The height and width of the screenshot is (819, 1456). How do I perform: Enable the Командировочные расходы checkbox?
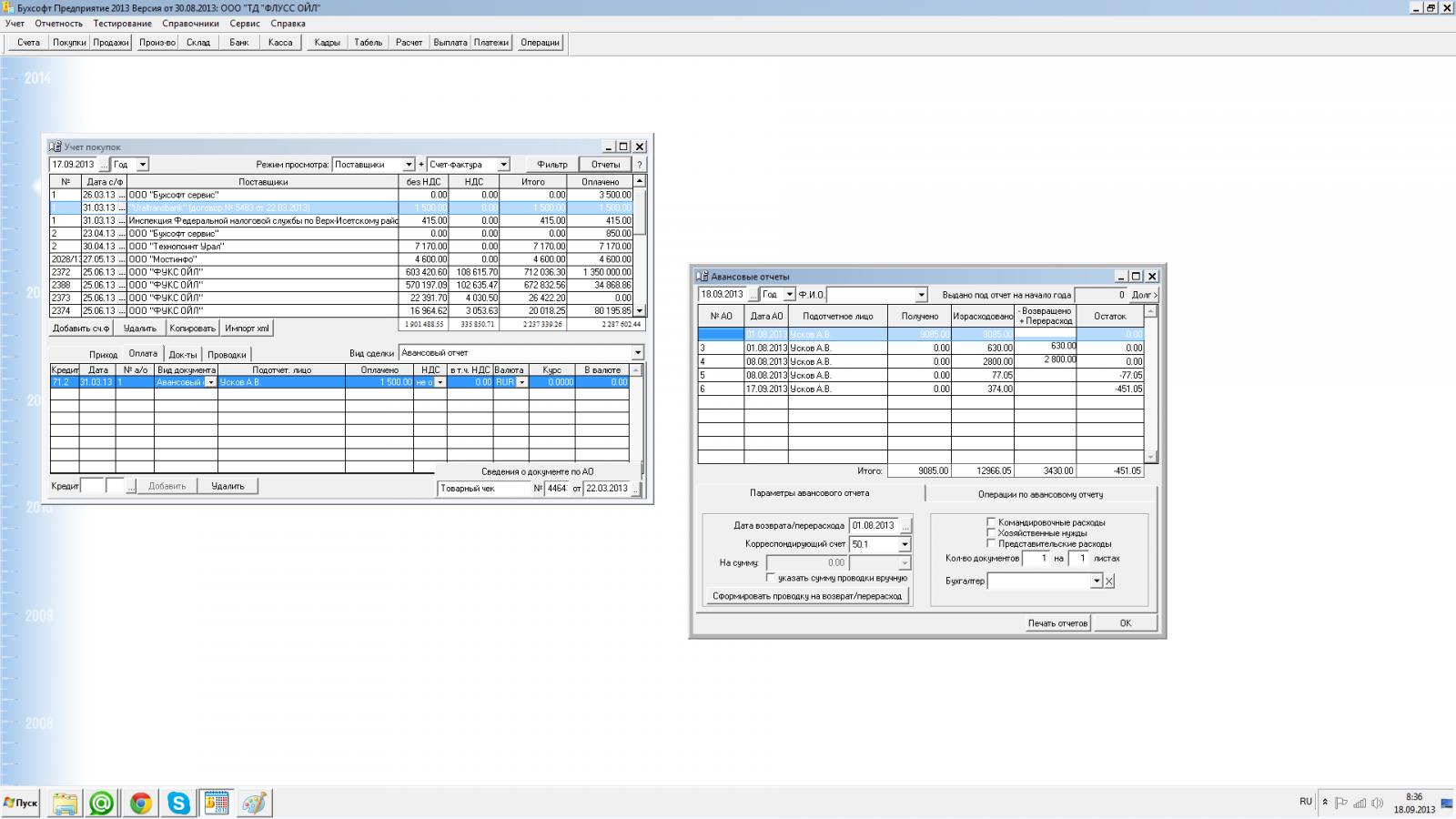click(x=991, y=522)
